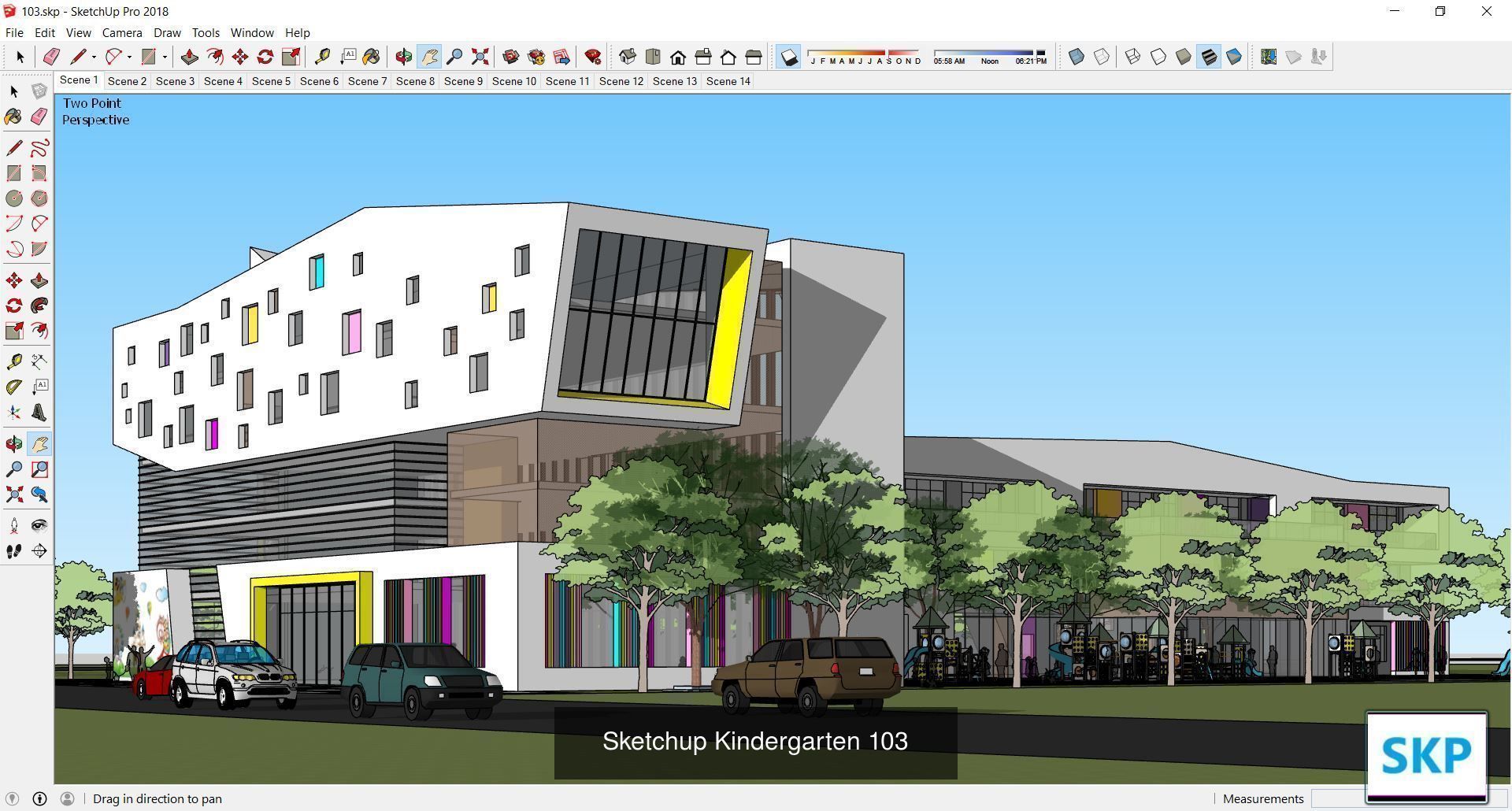Select the Polygon tool
Image resolution: width=1512 pixels, height=811 pixels.
[39, 198]
